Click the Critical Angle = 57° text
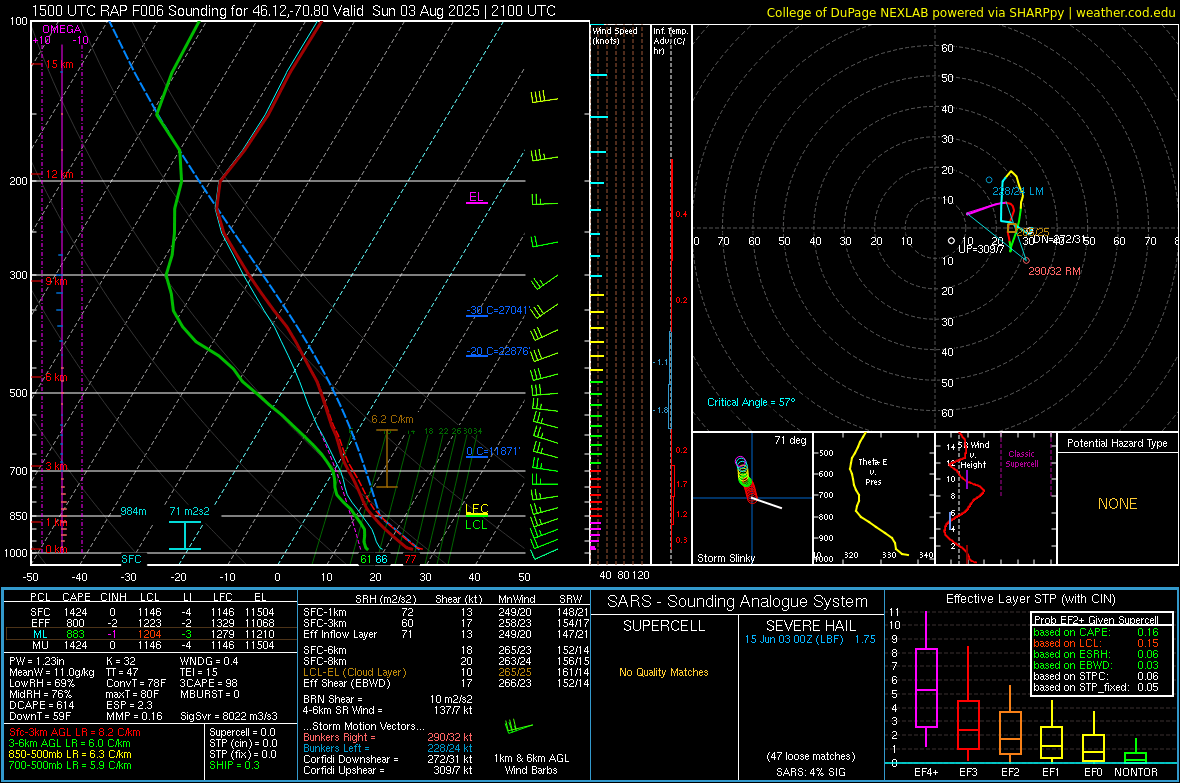 point(751,402)
